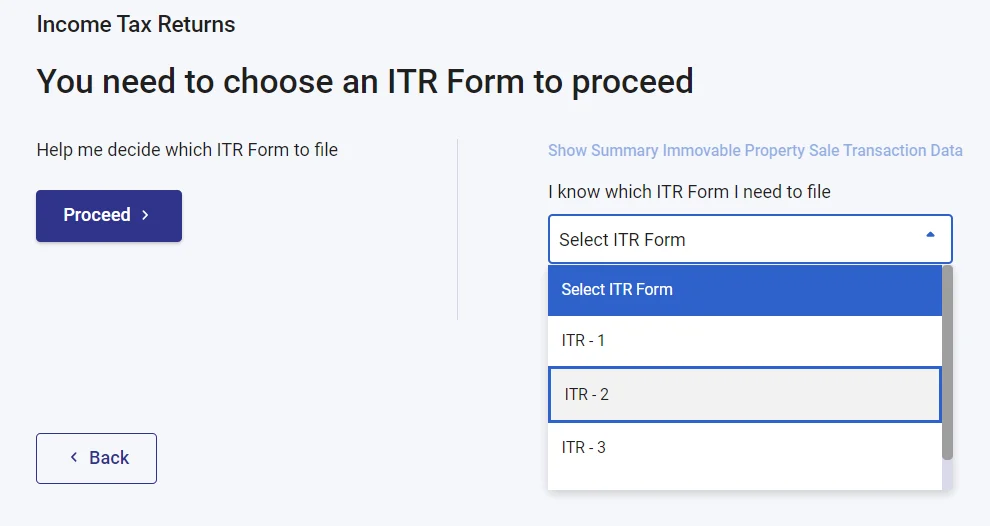Click the blue Proceed button
The image size is (990, 526).
tap(108, 215)
